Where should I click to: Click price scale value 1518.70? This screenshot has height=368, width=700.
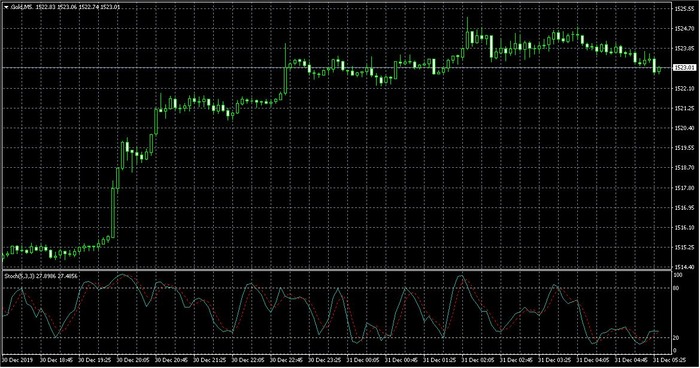click(x=684, y=168)
